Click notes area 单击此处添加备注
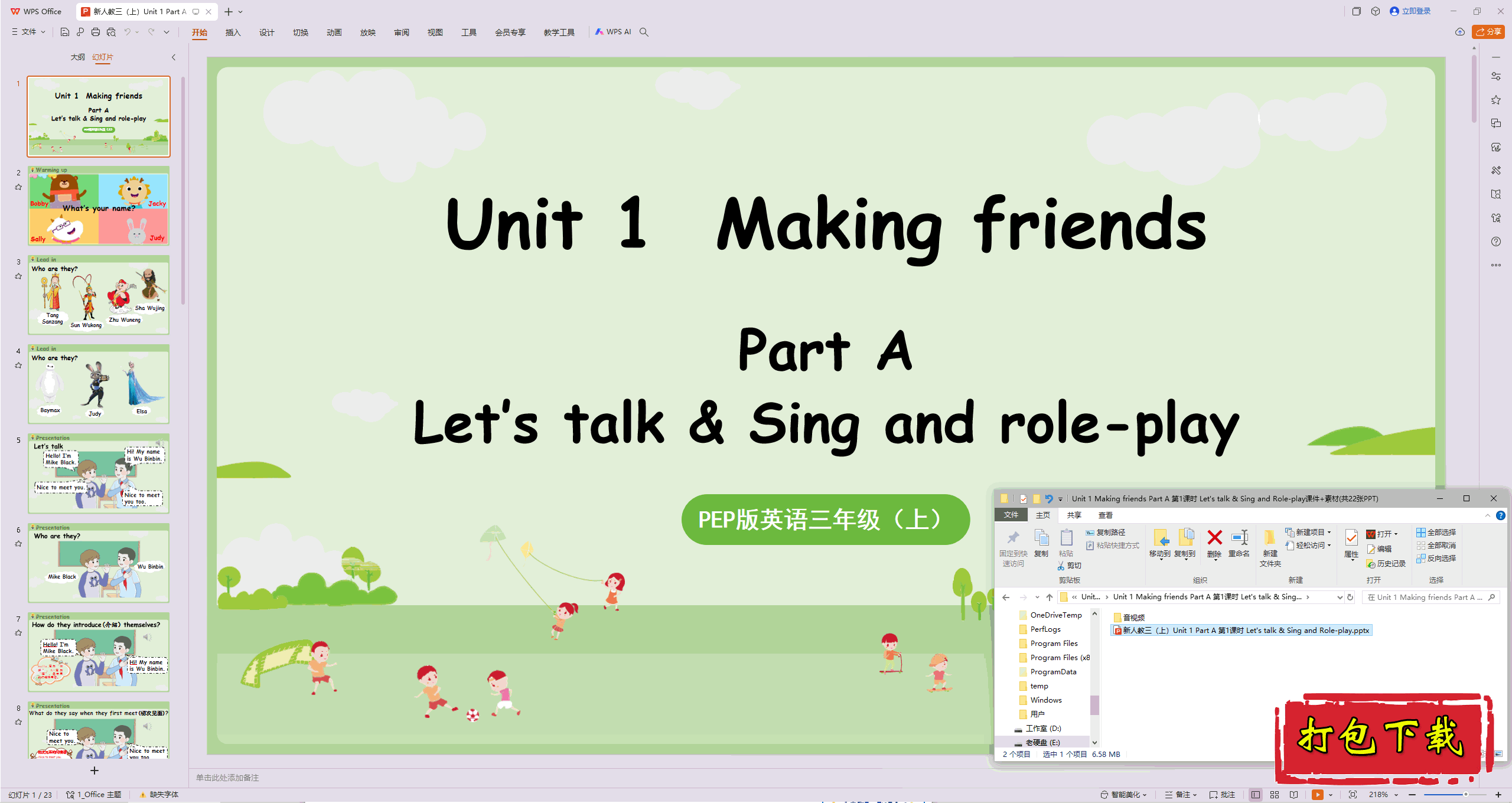The width and height of the screenshot is (1512, 803). tap(227, 778)
